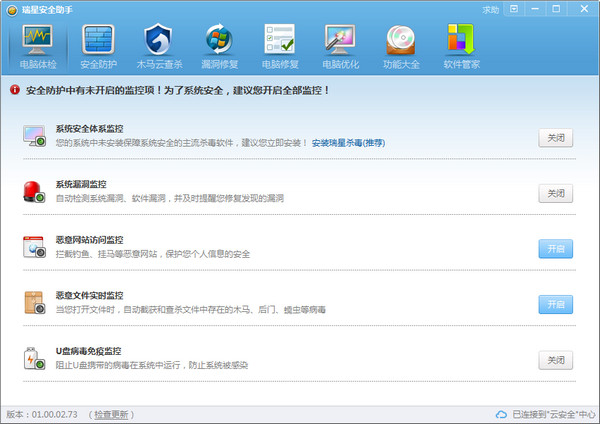
Task: Click the red warning alert icon
Action: [x=15, y=90]
